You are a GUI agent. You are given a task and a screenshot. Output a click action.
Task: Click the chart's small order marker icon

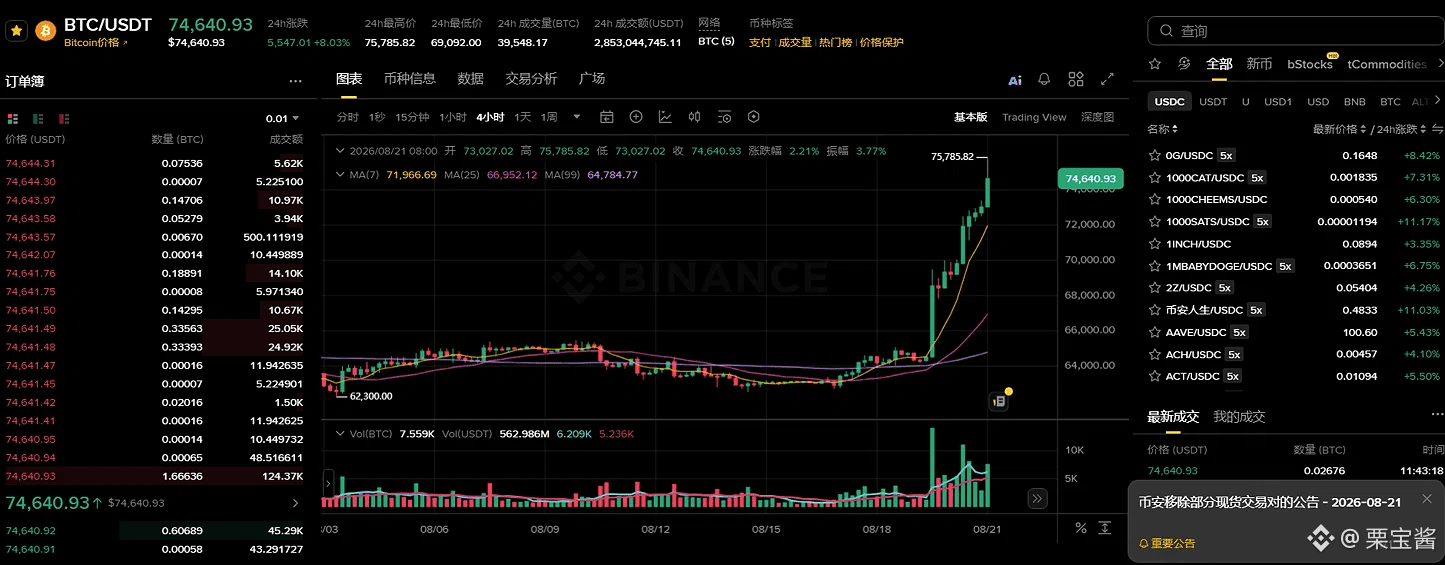(998, 401)
